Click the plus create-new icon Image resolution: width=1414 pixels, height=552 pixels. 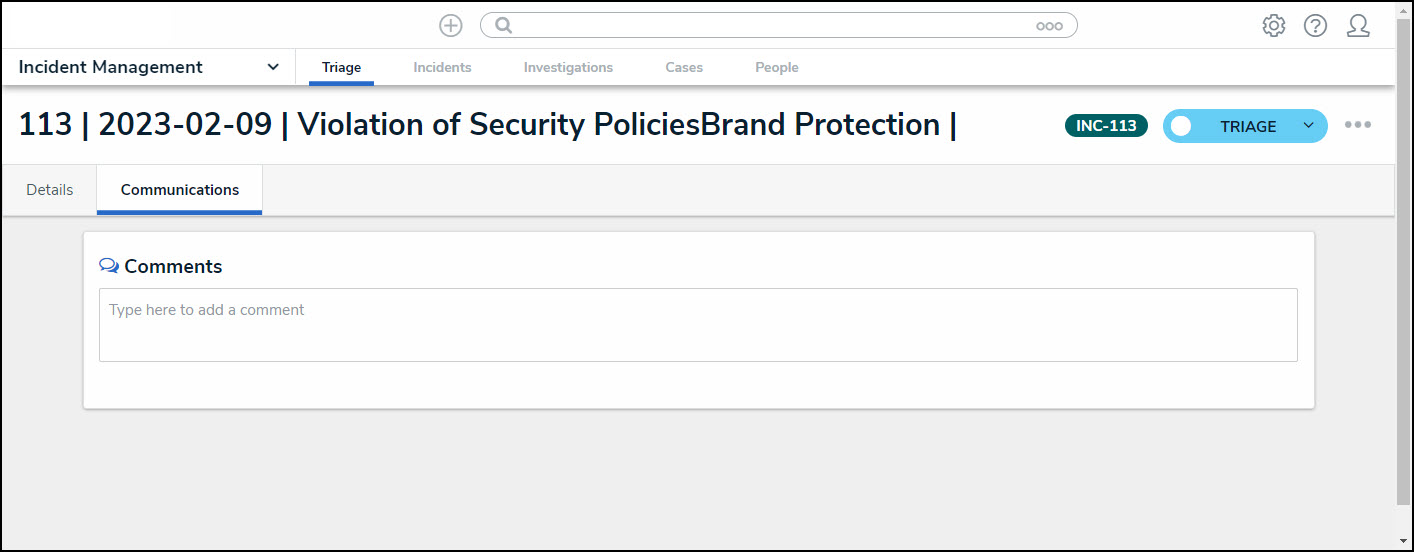click(451, 26)
